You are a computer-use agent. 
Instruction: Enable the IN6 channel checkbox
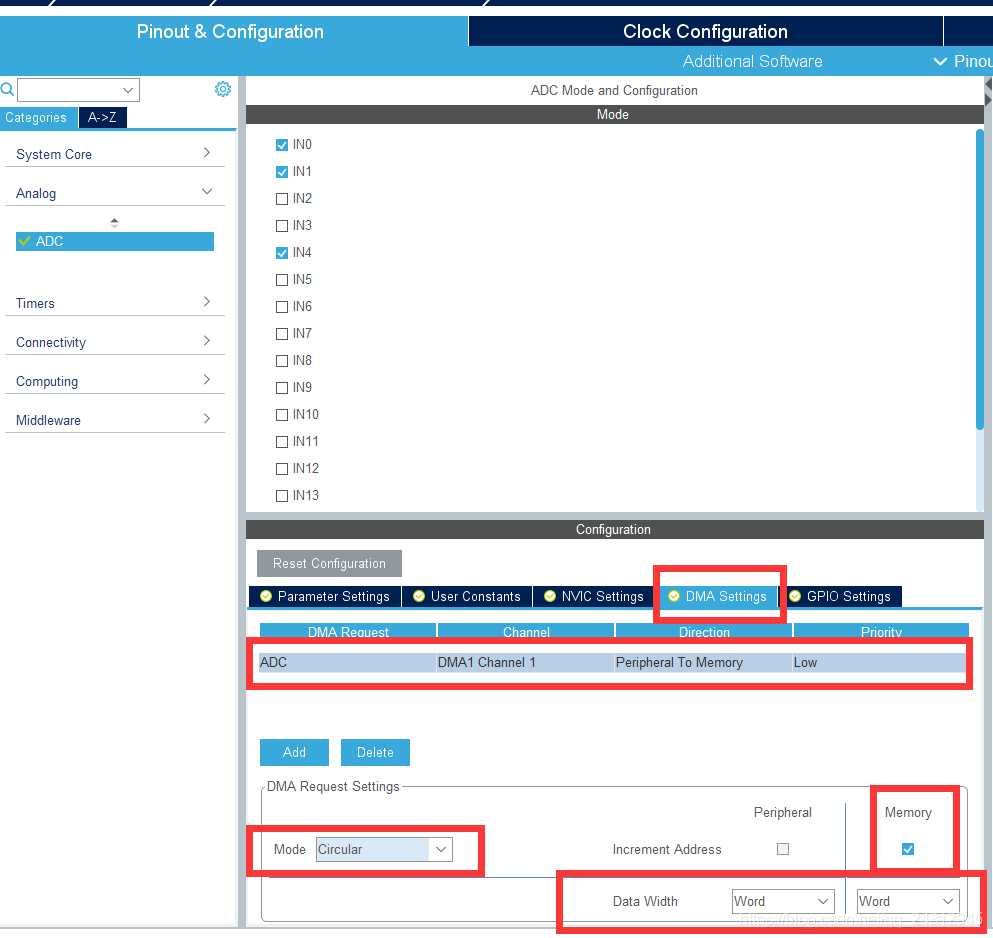[x=282, y=307]
